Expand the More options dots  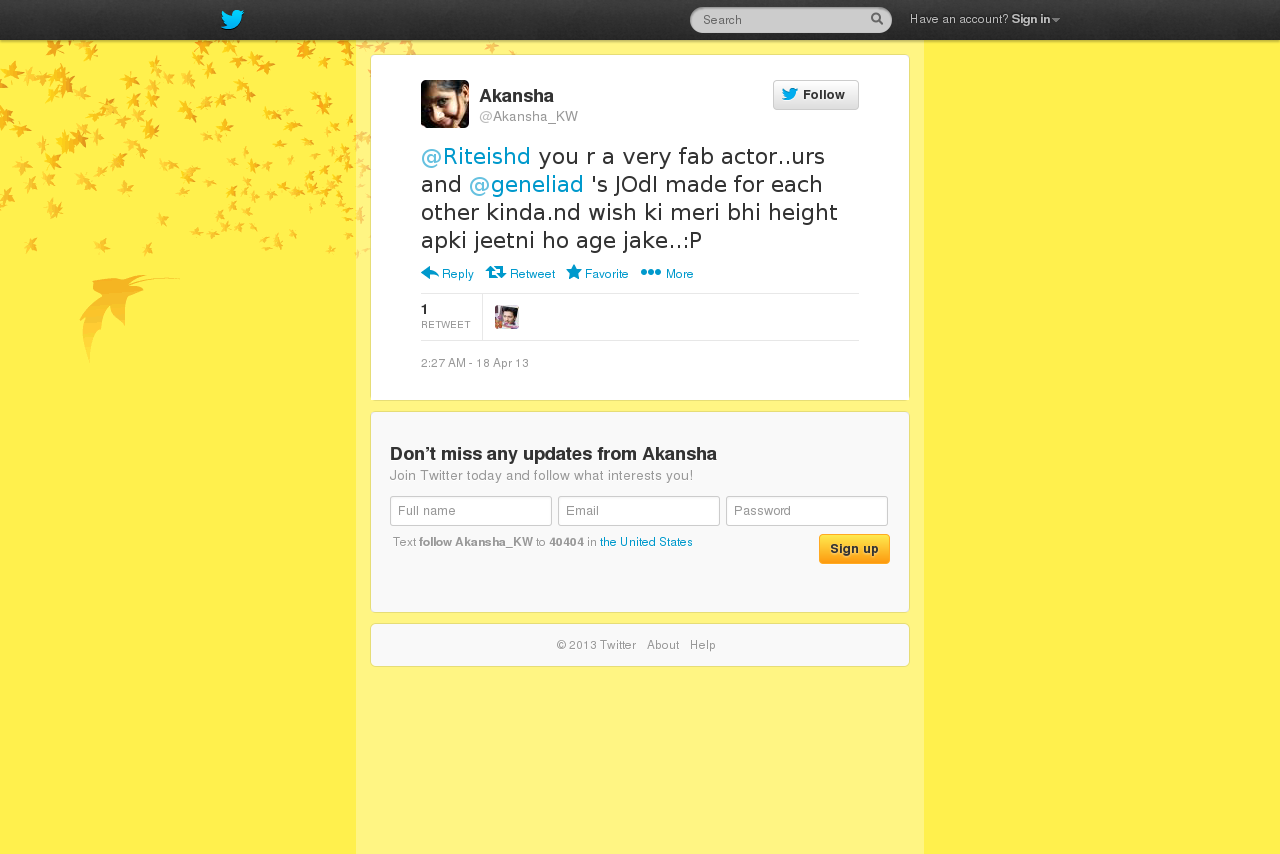(651, 272)
